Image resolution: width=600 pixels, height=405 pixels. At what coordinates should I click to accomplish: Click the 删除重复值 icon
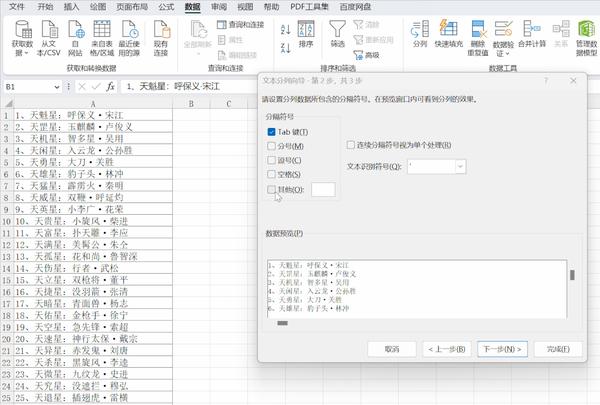[x=478, y=29]
